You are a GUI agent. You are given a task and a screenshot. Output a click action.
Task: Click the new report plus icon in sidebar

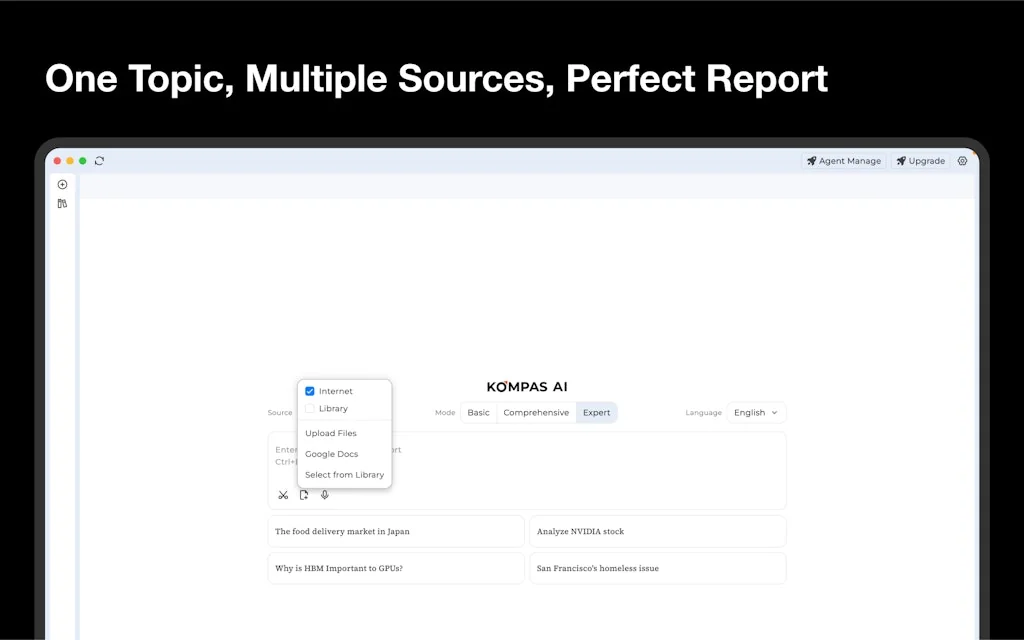[x=62, y=185]
